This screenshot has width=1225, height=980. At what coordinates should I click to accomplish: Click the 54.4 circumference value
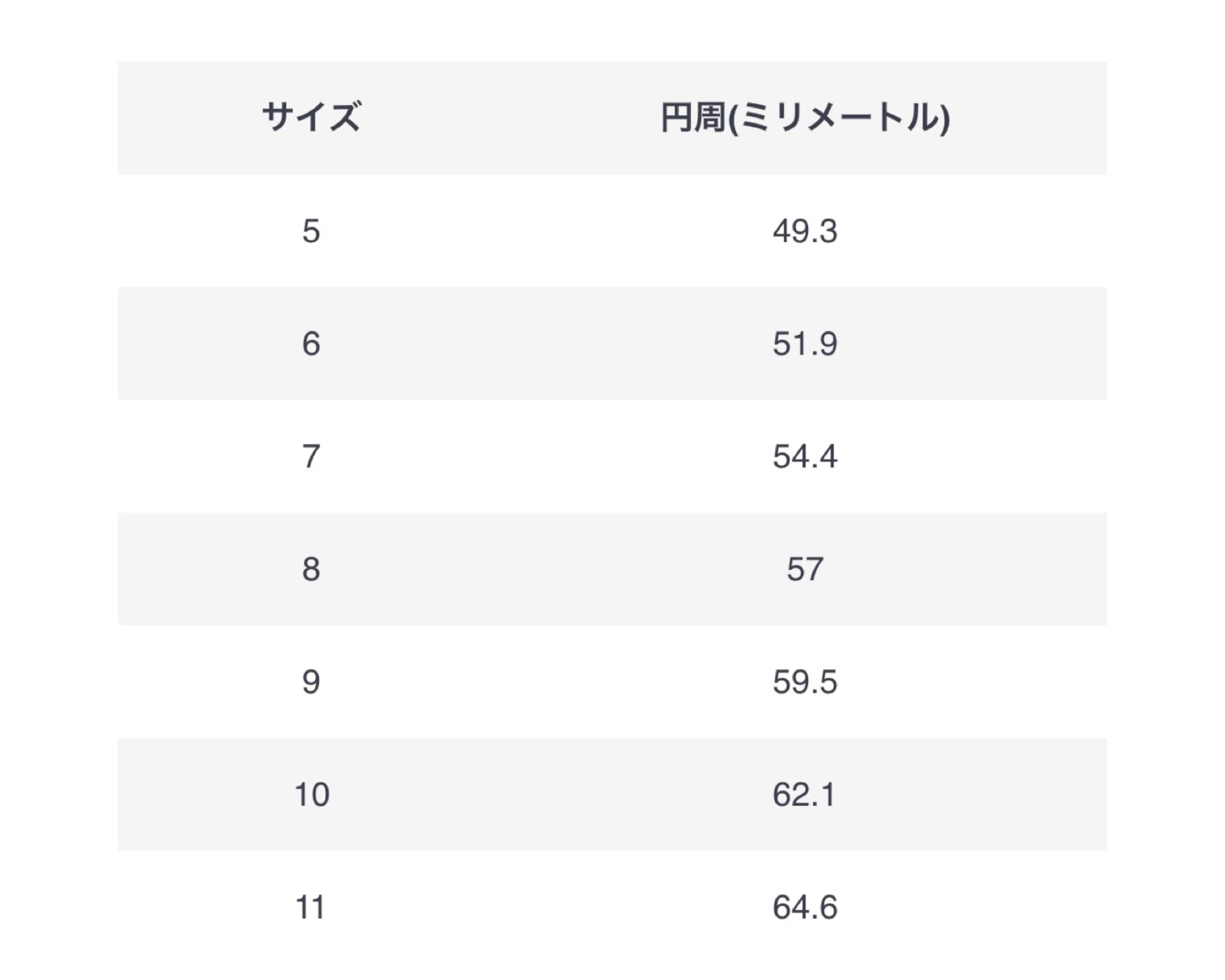[x=805, y=456]
